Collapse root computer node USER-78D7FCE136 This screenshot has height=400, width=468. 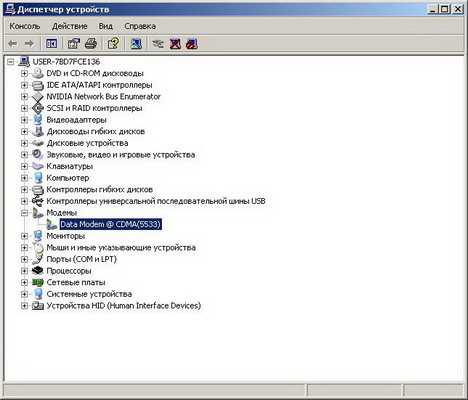coord(11,62)
